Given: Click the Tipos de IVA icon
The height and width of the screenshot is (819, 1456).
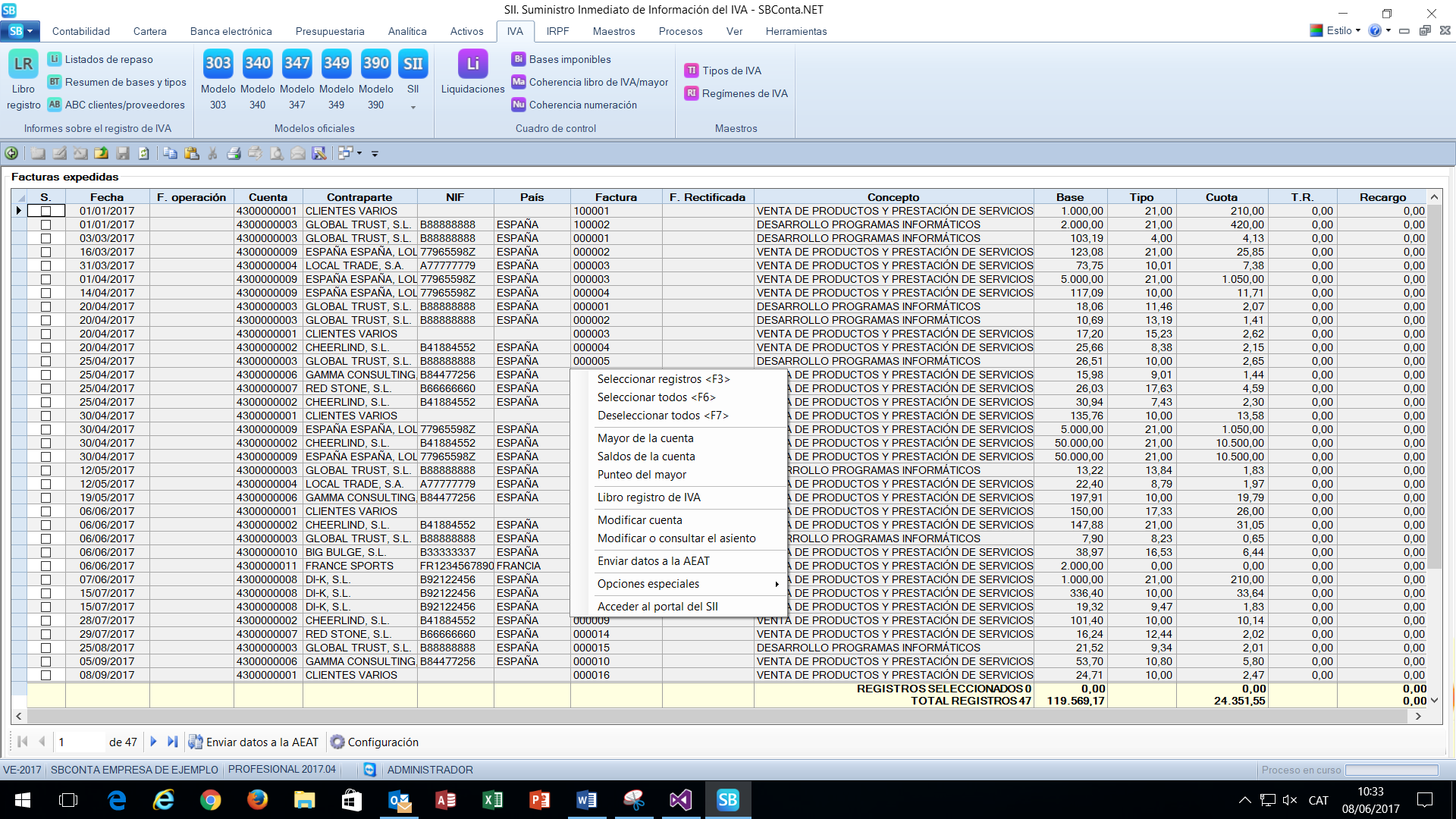Looking at the screenshot, I should (x=692, y=71).
